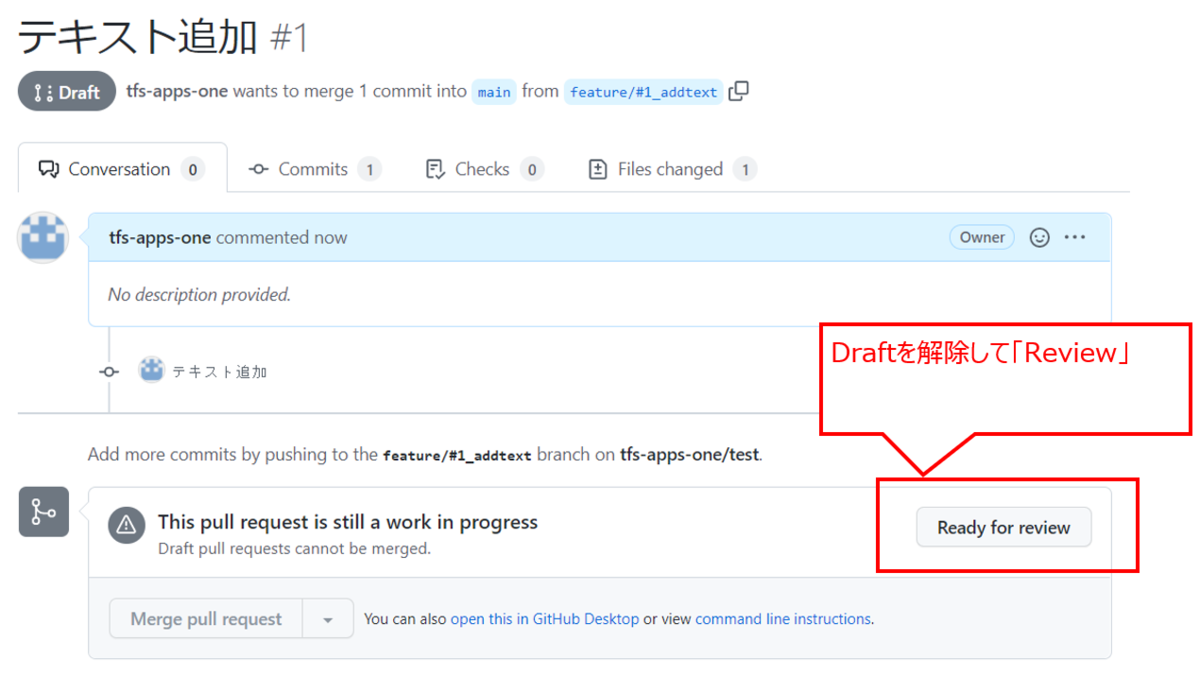
Task: Click the warning triangle icon on the merge notice
Action: 127,522
